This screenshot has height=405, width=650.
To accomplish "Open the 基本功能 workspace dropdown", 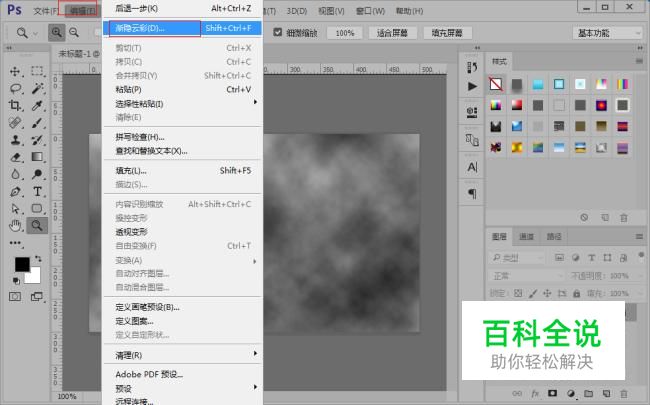I will [x=607, y=33].
